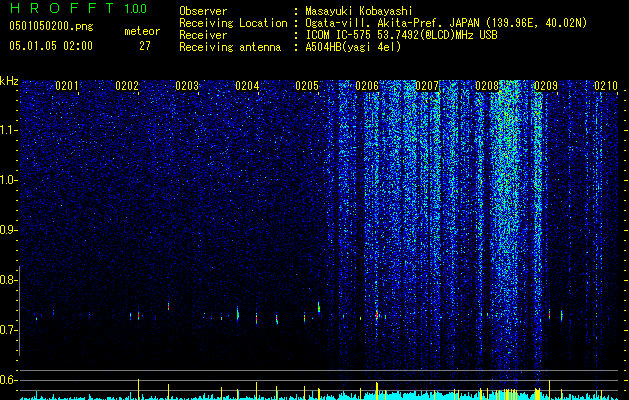Click the Receiver field label
The width and height of the screenshot is (629, 400).
203,35
